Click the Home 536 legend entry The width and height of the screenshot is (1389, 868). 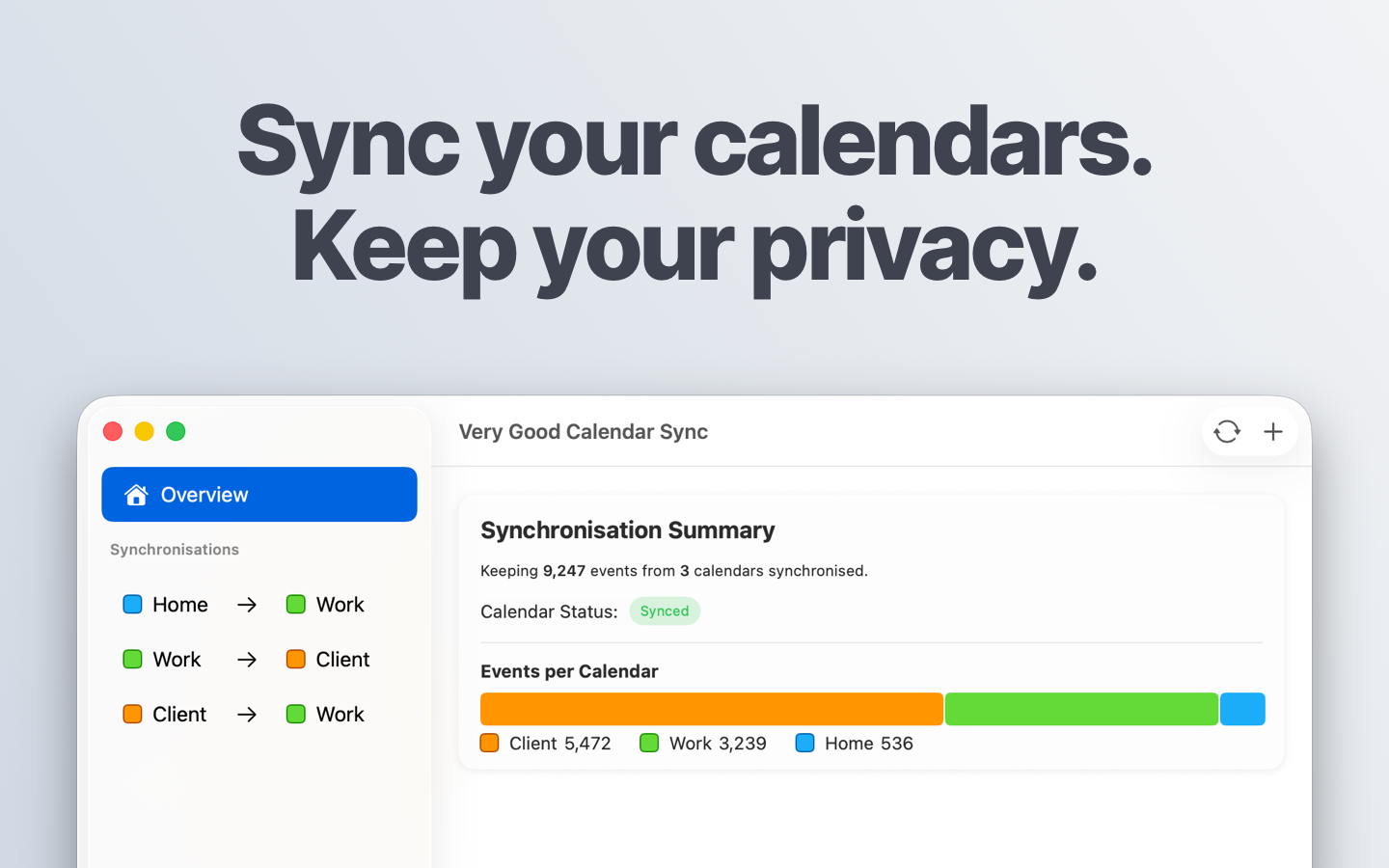[x=855, y=744]
